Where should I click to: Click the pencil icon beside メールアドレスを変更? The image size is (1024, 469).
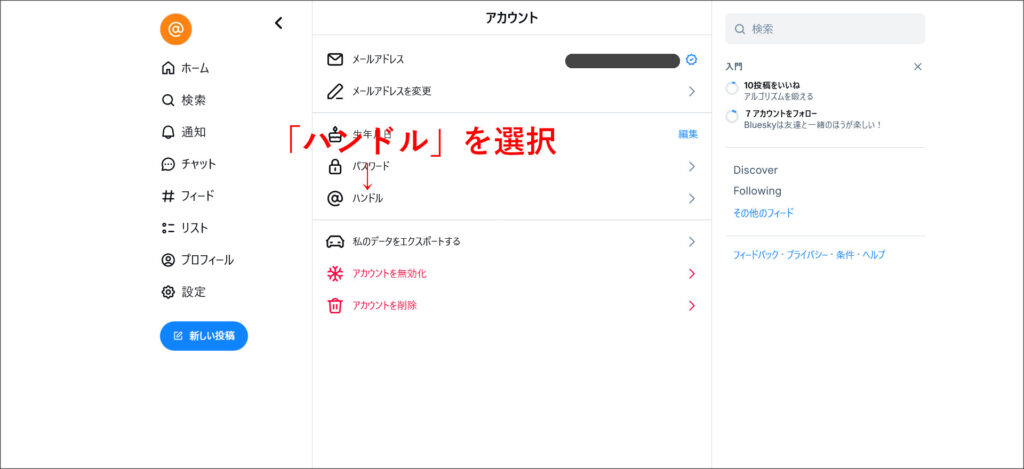coord(335,91)
